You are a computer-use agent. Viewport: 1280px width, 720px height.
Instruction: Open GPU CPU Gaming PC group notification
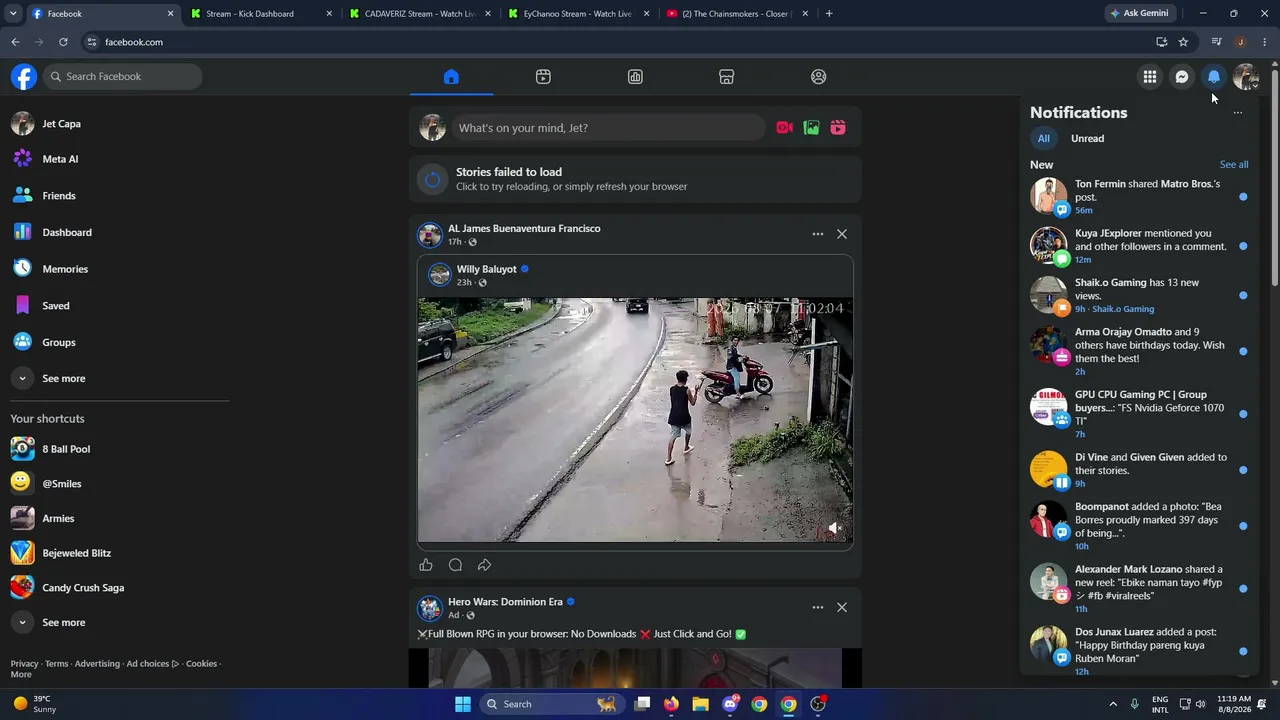tap(1139, 414)
